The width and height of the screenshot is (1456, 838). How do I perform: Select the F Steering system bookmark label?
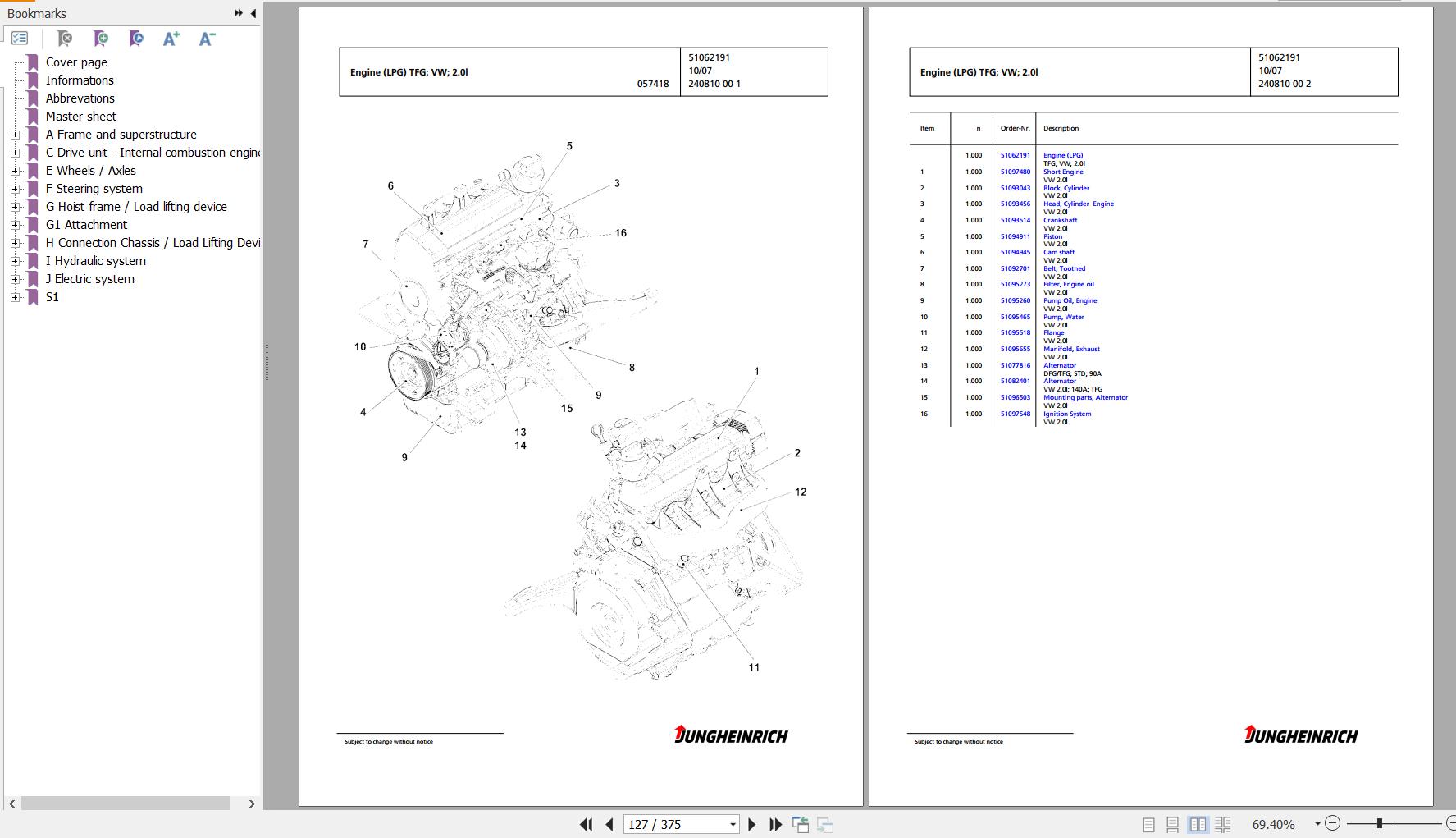94,189
